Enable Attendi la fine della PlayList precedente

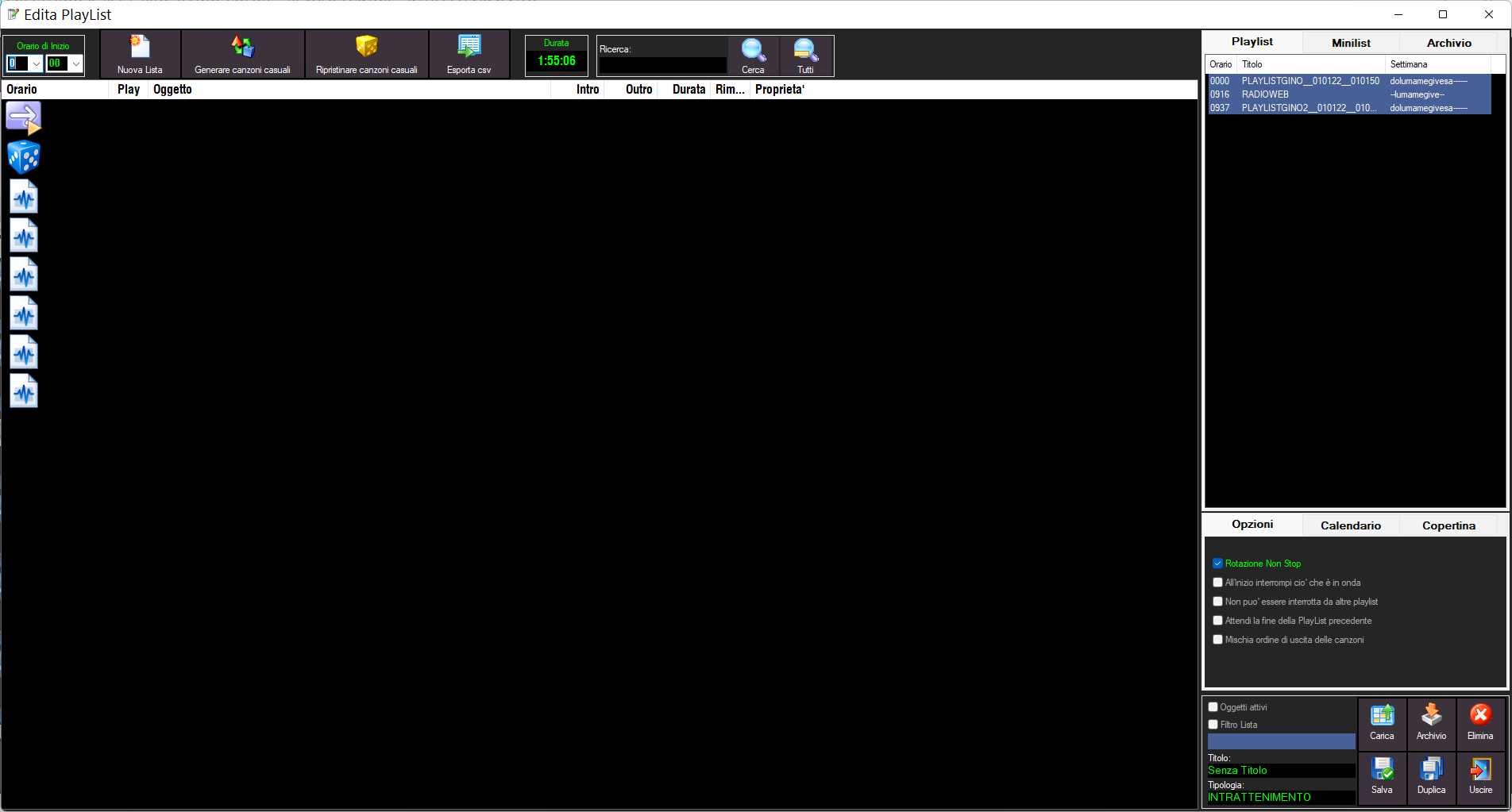pos(1217,621)
